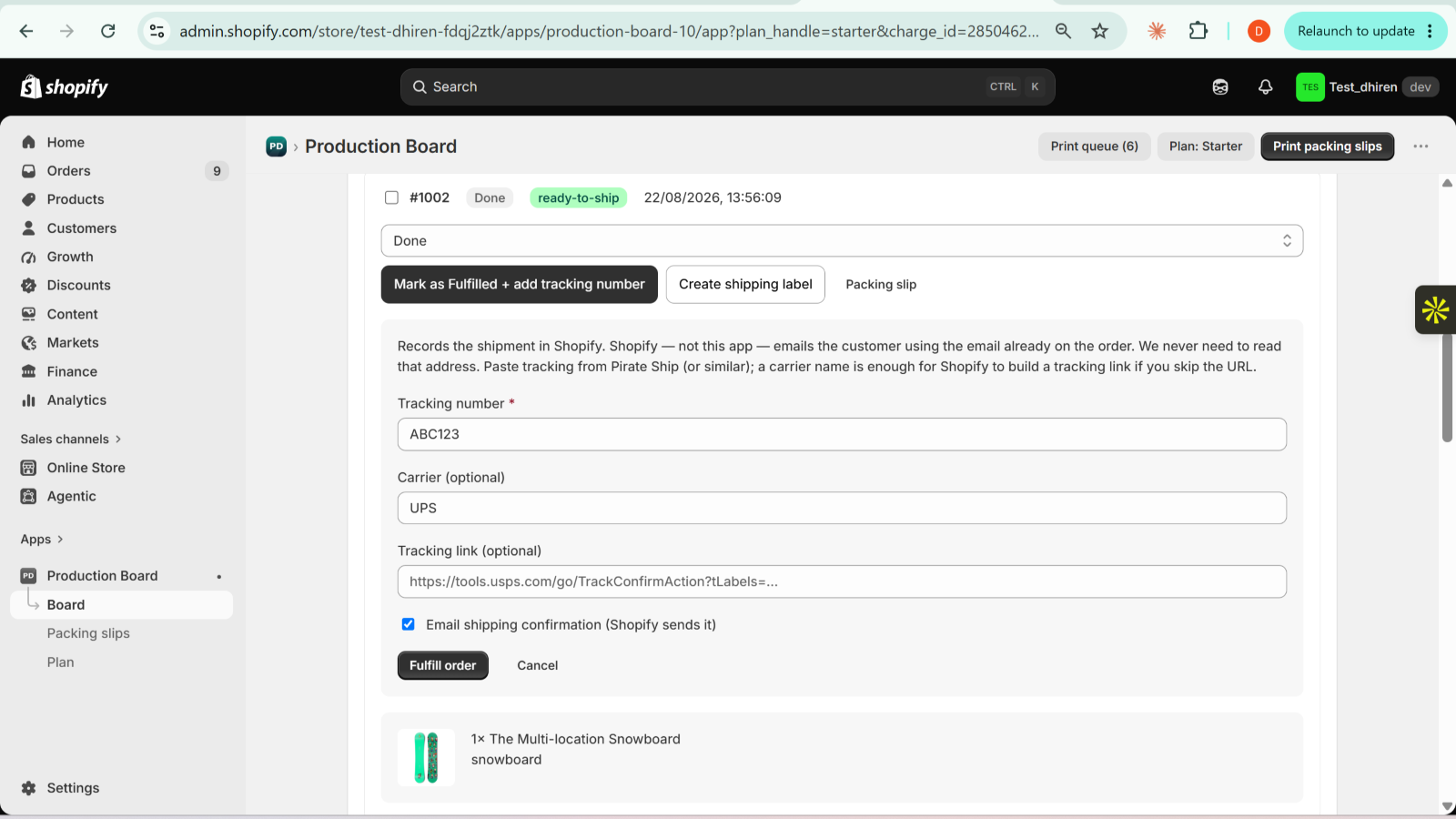Uncheck Email shipping confirmation checkbox
Screen dimensions: 1456x819
coord(409,624)
